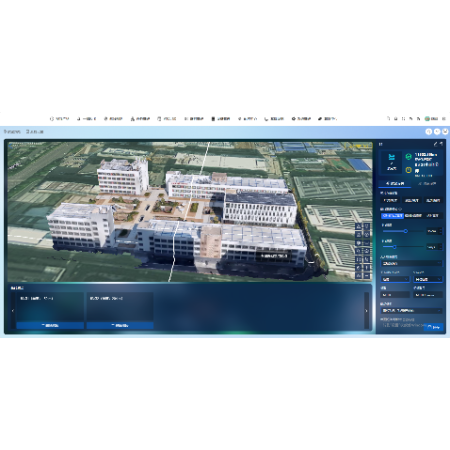Select the third segmented mode option
The image size is (450, 450).
433,216
